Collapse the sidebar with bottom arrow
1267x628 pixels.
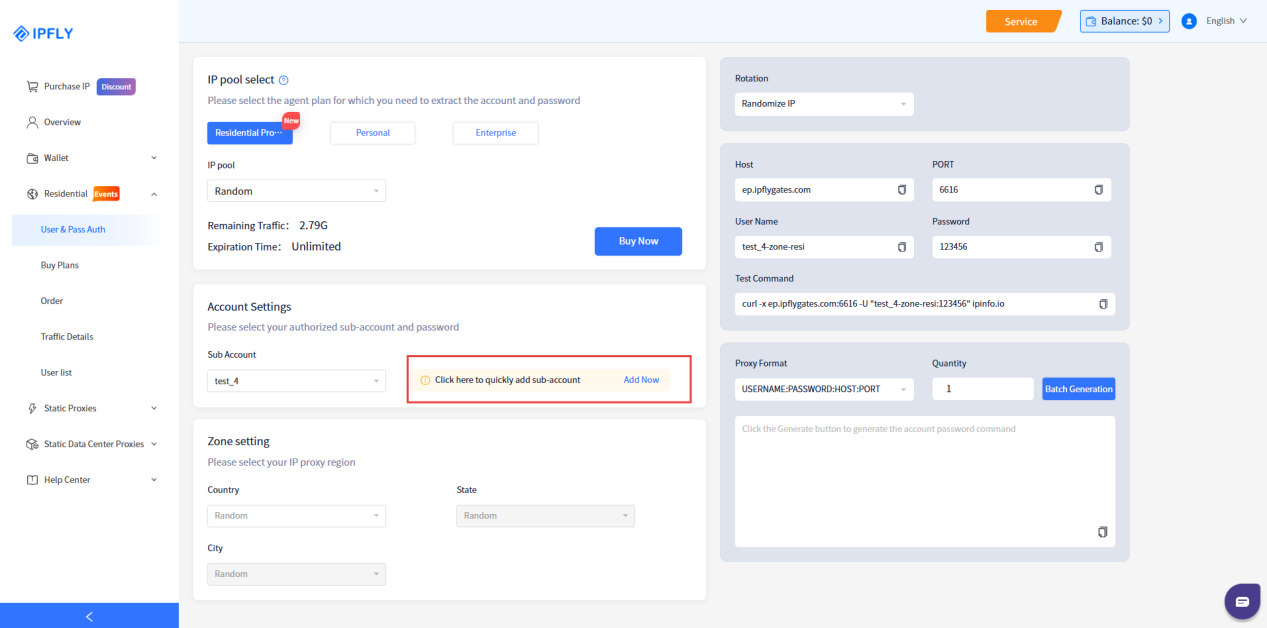pos(89,616)
